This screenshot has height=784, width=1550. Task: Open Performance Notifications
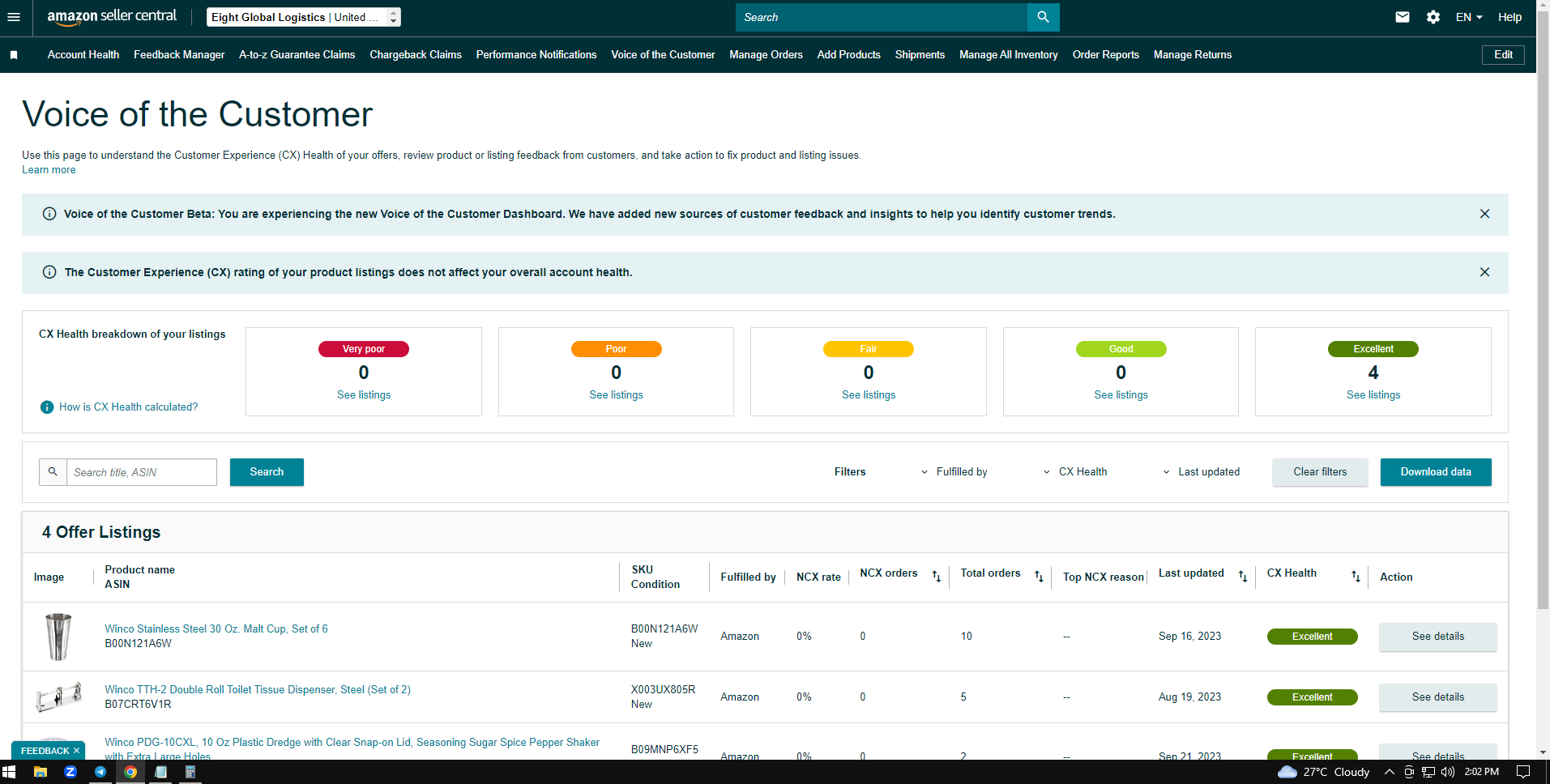[536, 55]
